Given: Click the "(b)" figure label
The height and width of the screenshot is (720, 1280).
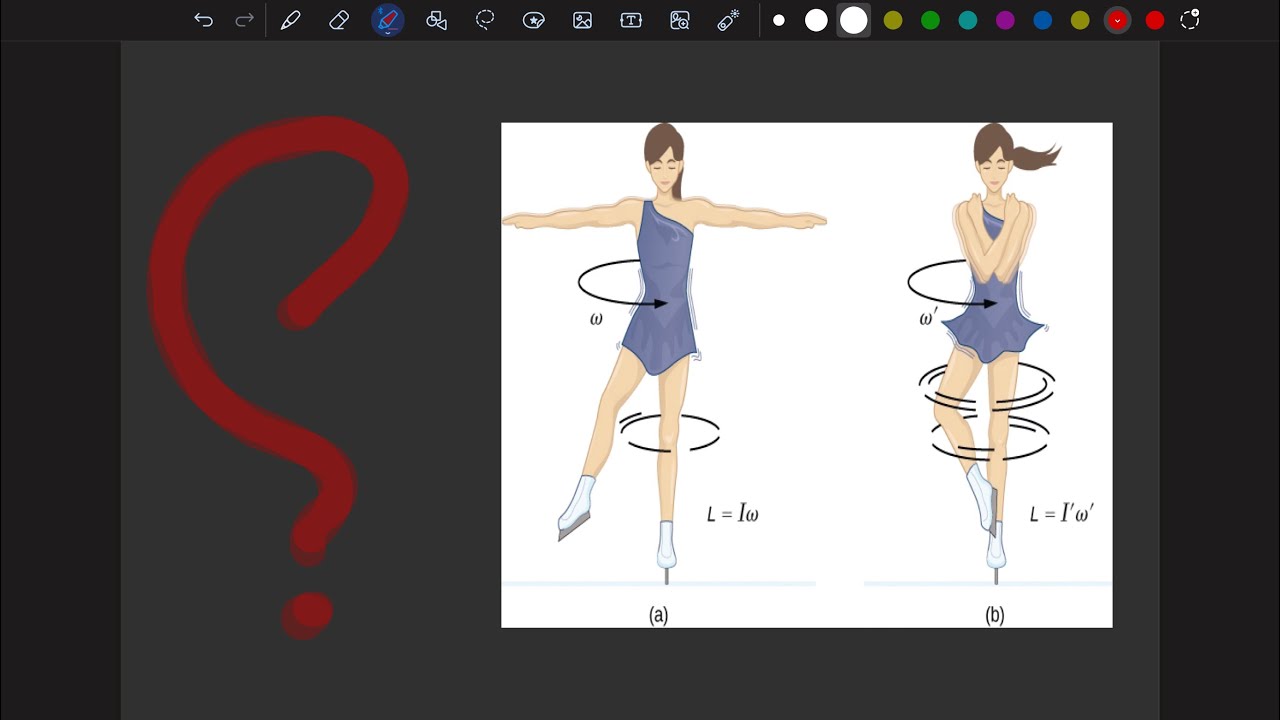Looking at the screenshot, I should tap(994, 615).
